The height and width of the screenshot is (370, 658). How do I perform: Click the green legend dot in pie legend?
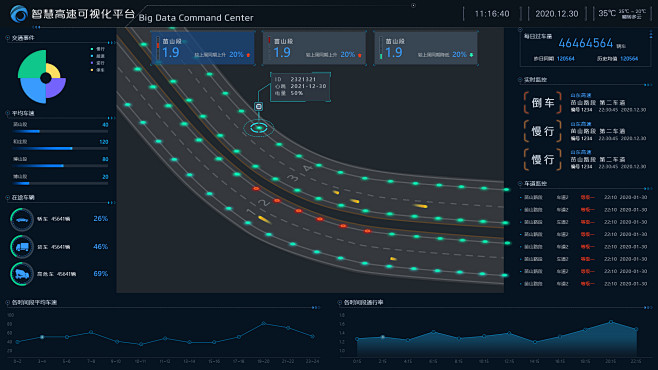click(x=92, y=49)
